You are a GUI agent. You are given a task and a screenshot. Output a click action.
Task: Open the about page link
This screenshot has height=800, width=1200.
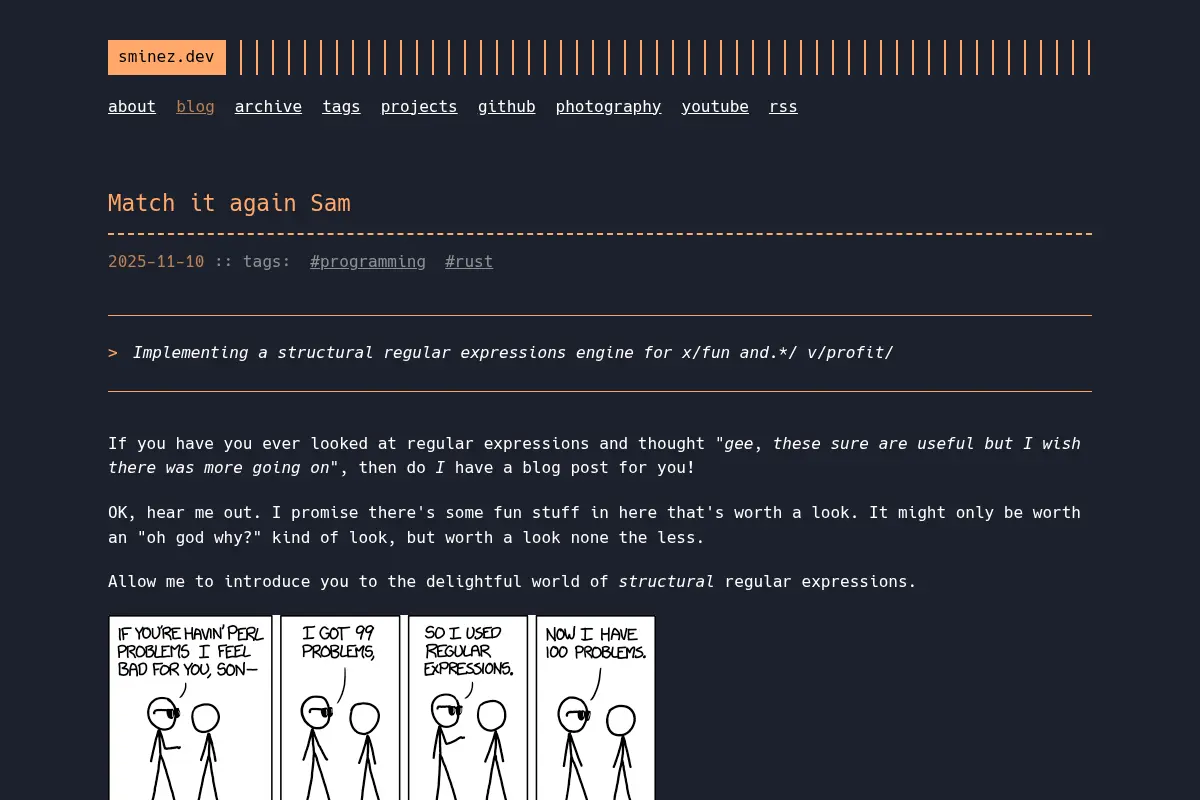pyautogui.click(x=132, y=106)
